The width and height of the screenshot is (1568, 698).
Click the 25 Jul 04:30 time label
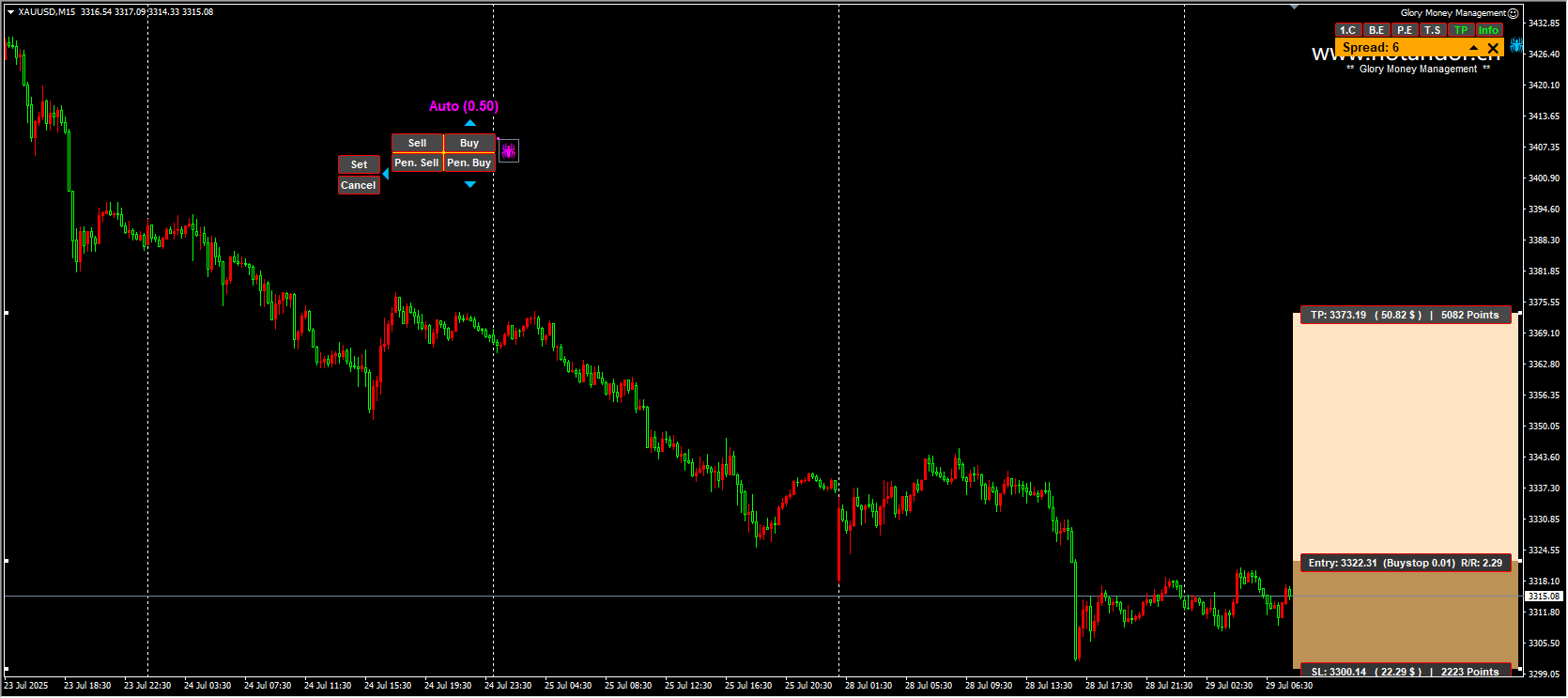(x=568, y=686)
